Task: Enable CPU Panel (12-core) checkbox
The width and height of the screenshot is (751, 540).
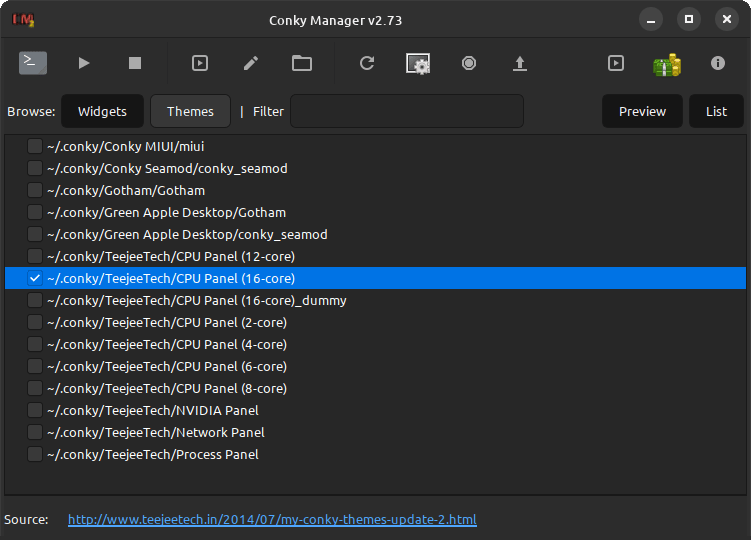Action: point(35,256)
